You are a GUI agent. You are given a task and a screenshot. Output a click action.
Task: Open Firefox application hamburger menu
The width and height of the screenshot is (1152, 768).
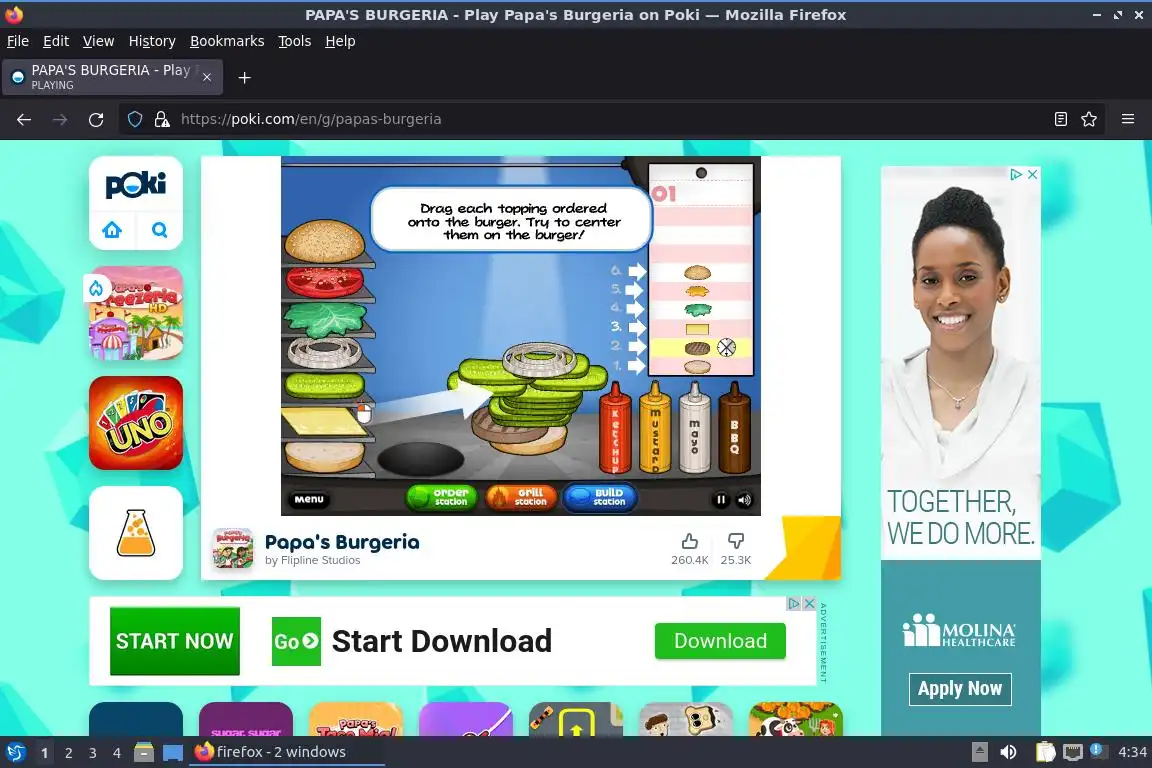1128,119
